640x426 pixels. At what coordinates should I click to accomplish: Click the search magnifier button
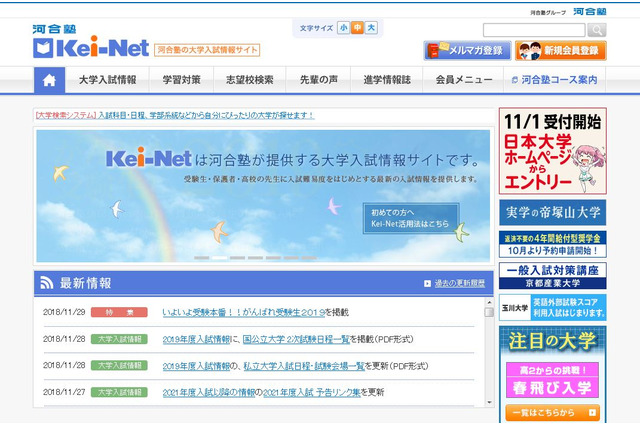coord(596,30)
